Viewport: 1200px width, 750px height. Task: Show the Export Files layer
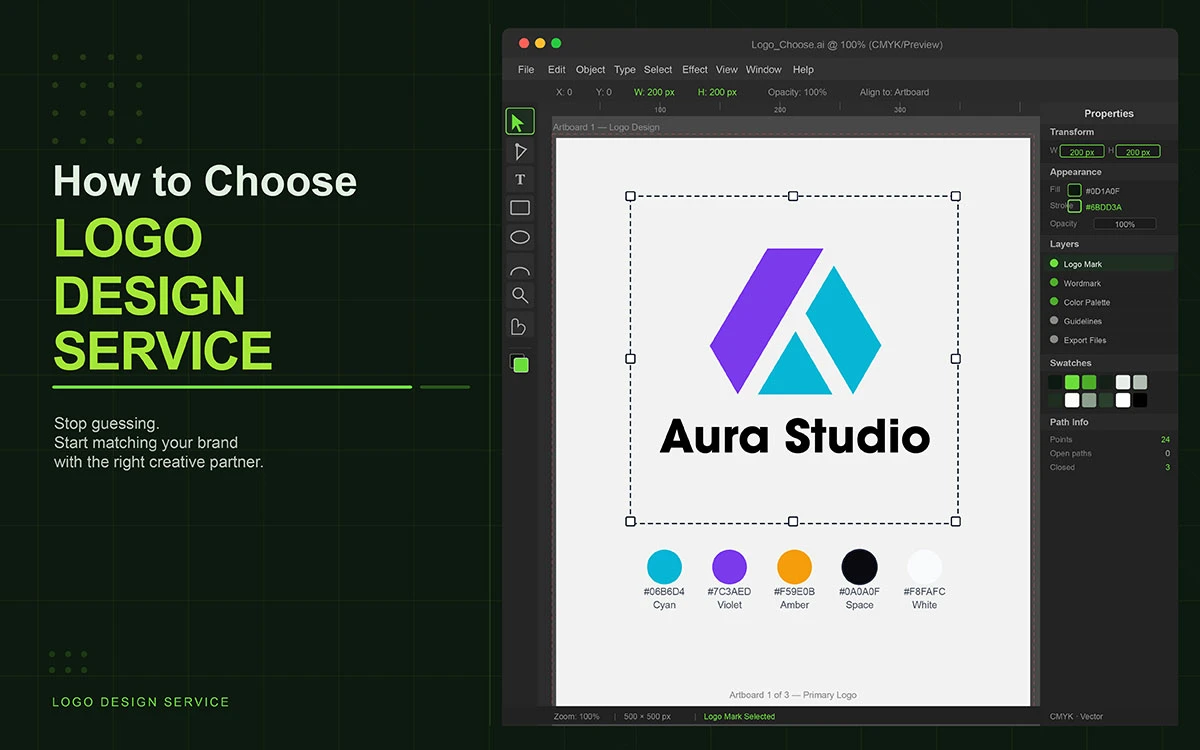[x=1054, y=340]
